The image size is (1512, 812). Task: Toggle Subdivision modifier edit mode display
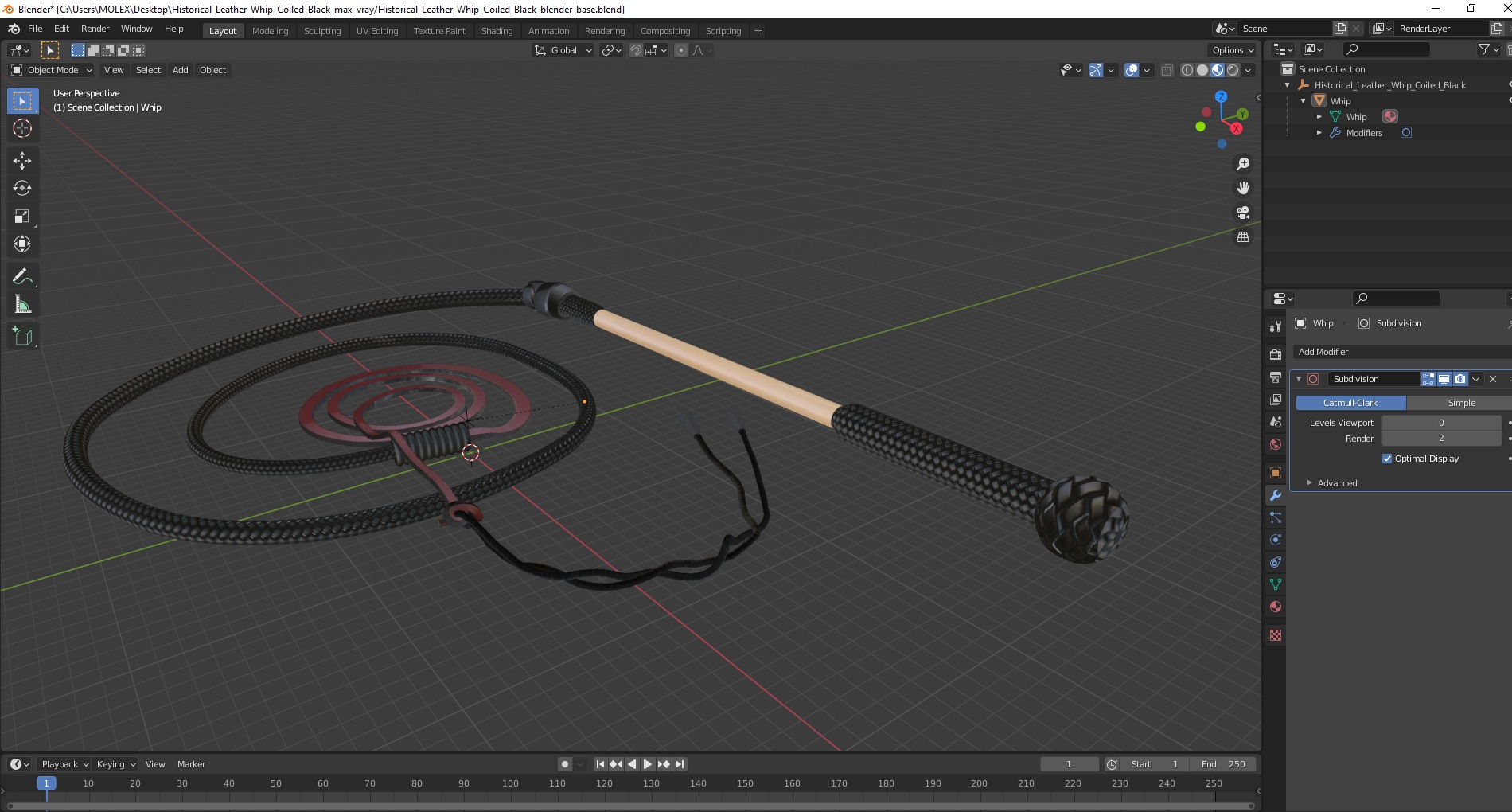point(1428,379)
